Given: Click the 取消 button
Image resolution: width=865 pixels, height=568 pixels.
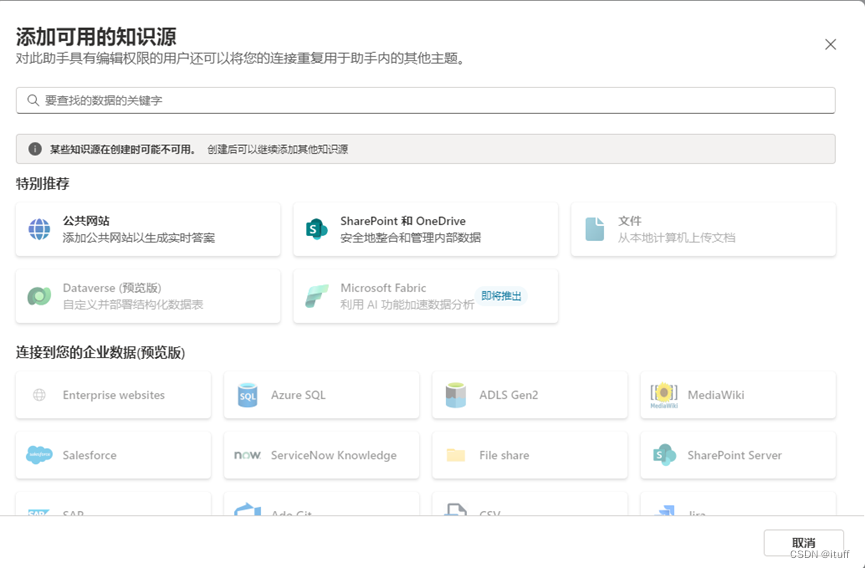Looking at the screenshot, I should (x=804, y=543).
